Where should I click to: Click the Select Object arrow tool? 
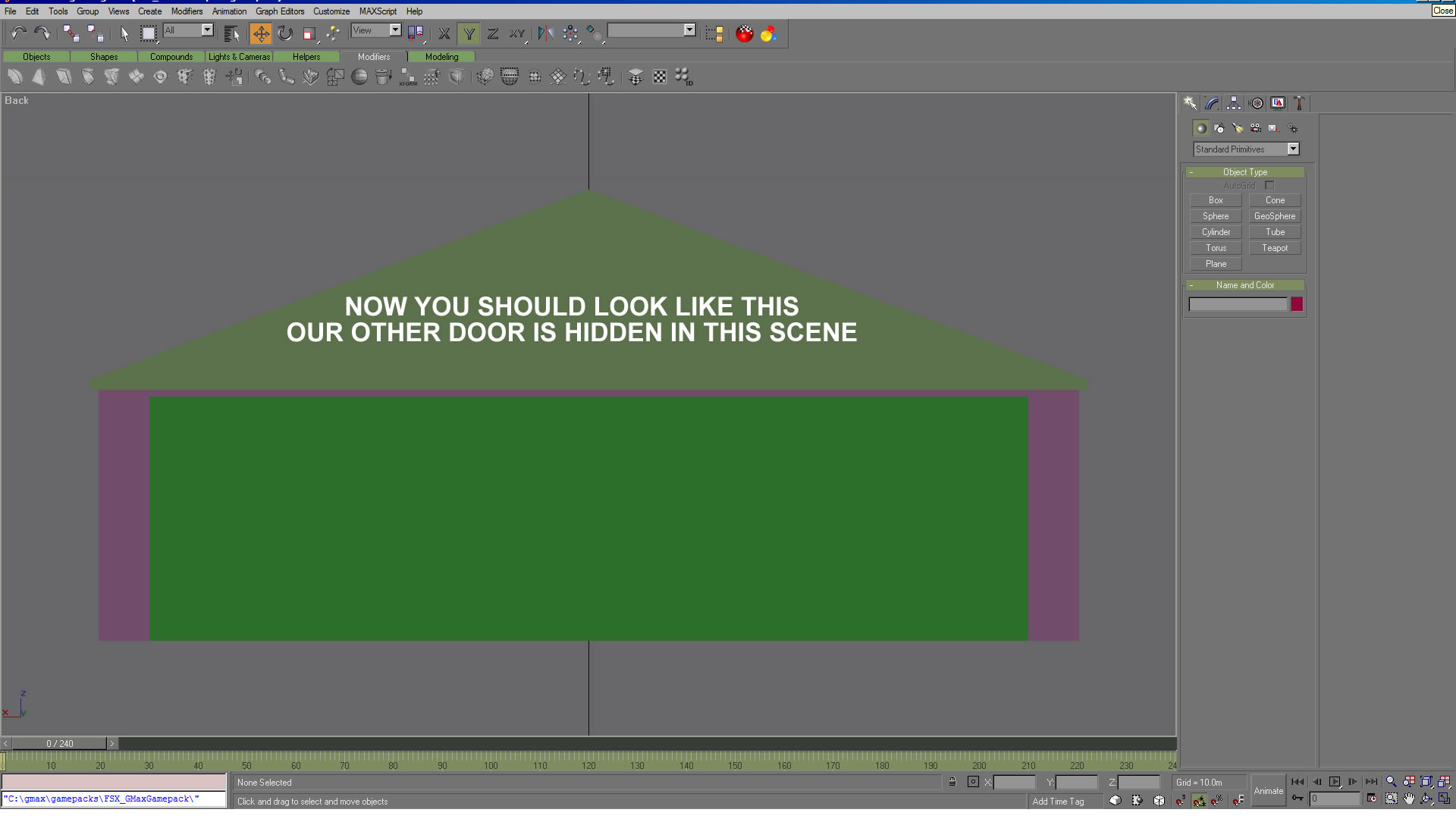[x=124, y=33]
